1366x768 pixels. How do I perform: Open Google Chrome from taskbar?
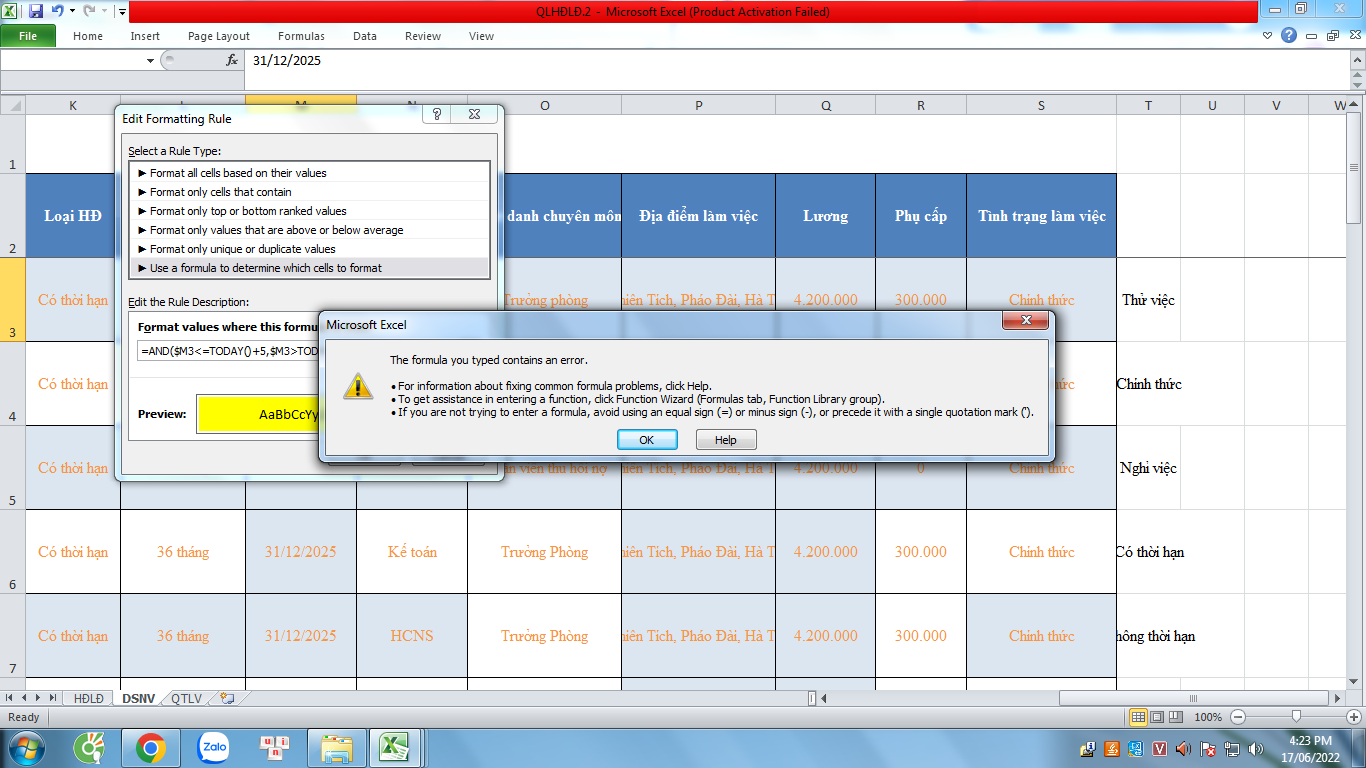click(x=151, y=747)
